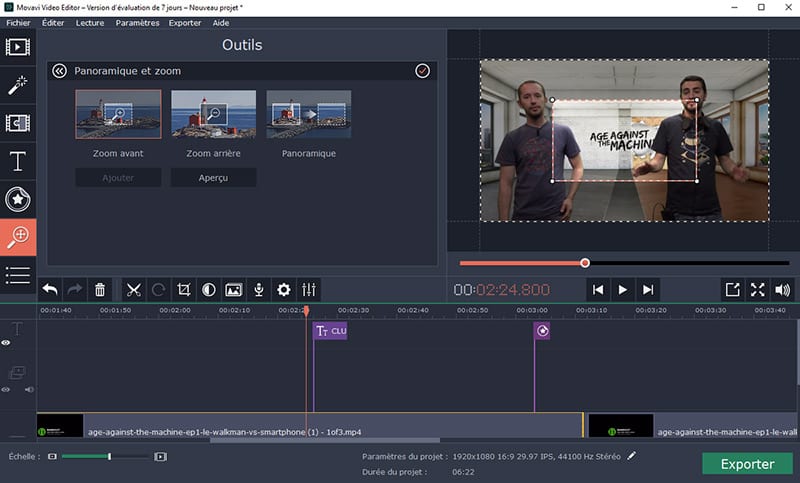800x483 pixels.
Task: Delete selected clip with trash icon
Action: point(100,290)
